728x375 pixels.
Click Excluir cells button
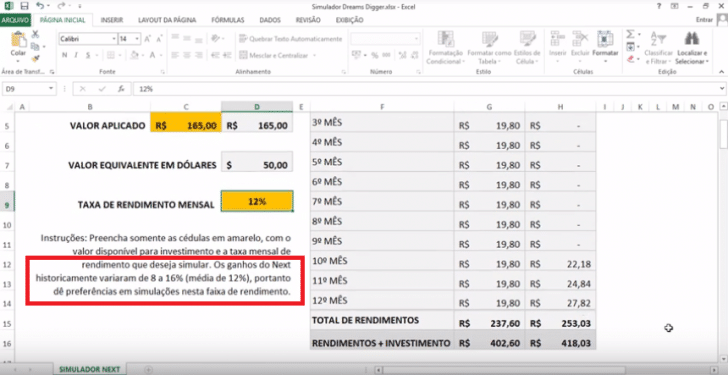pyautogui.click(x=580, y=48)
